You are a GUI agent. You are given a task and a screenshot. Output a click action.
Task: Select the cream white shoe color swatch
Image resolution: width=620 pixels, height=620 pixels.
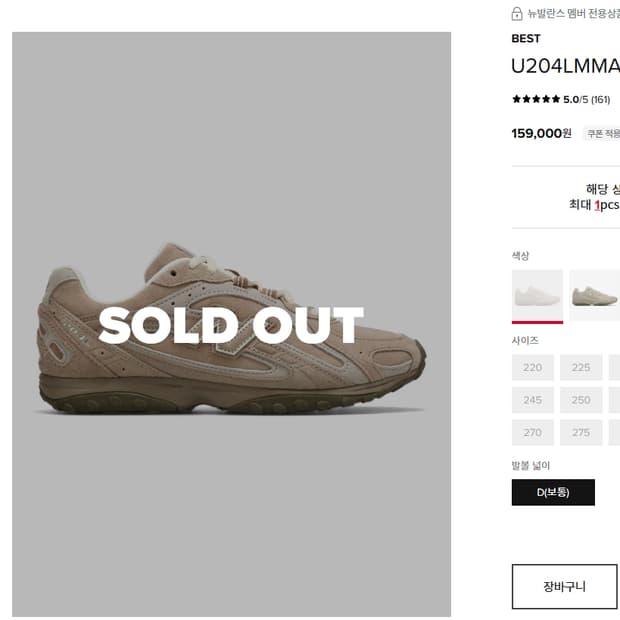point(537,295)
